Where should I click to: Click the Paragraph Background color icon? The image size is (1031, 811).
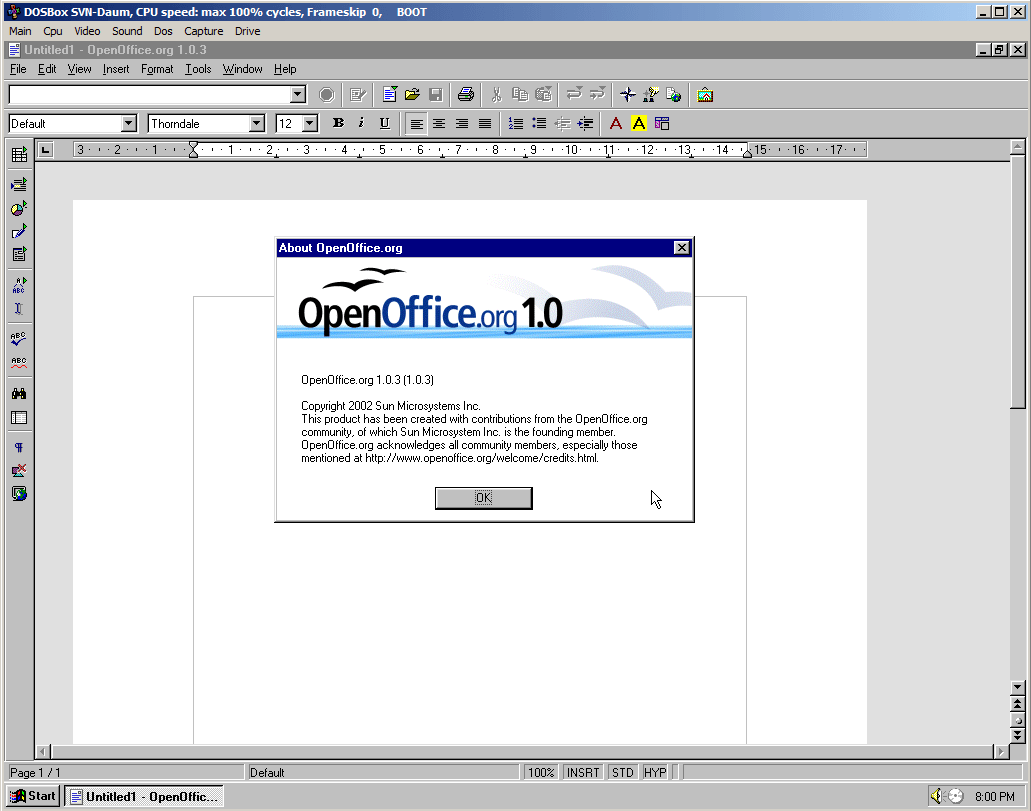click(662, 124)
